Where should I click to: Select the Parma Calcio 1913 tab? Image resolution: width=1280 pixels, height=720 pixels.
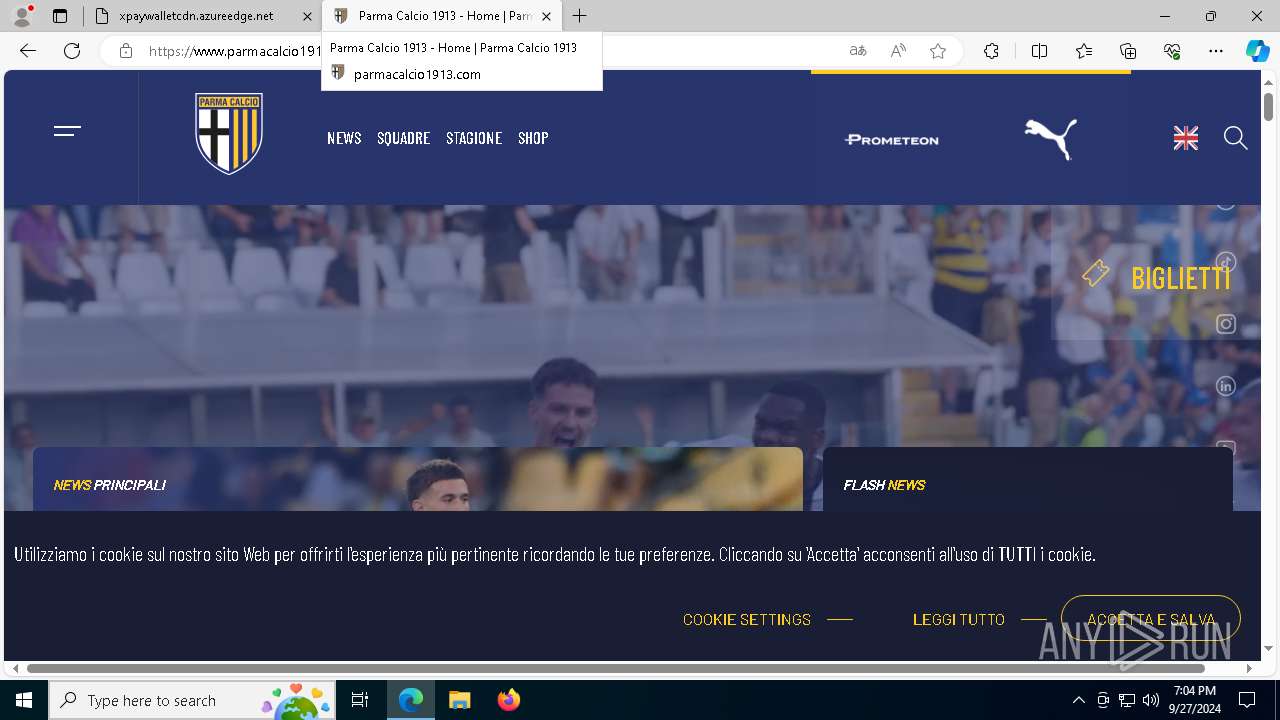tap(443, 16)
